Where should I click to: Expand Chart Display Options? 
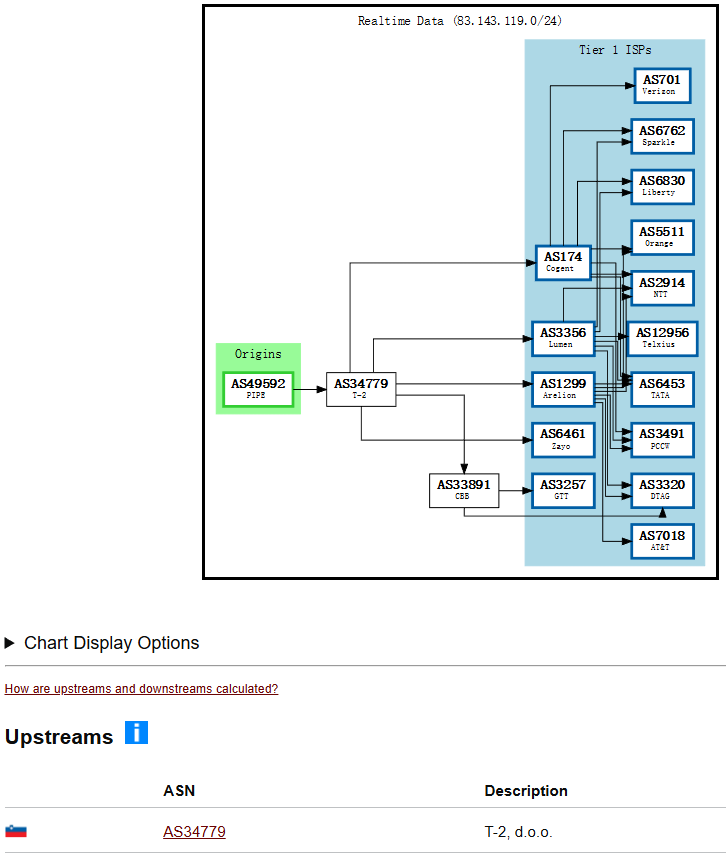(x=101, y=643)
